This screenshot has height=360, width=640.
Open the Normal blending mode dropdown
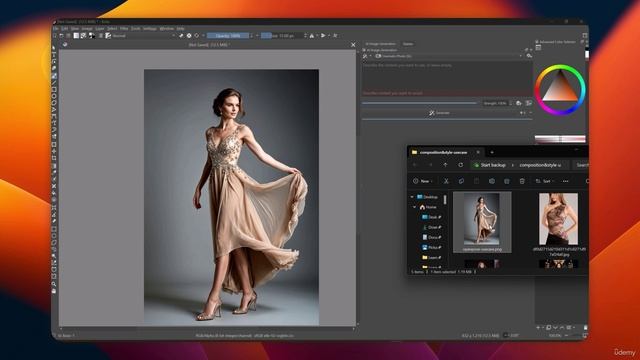click(144, 36)
